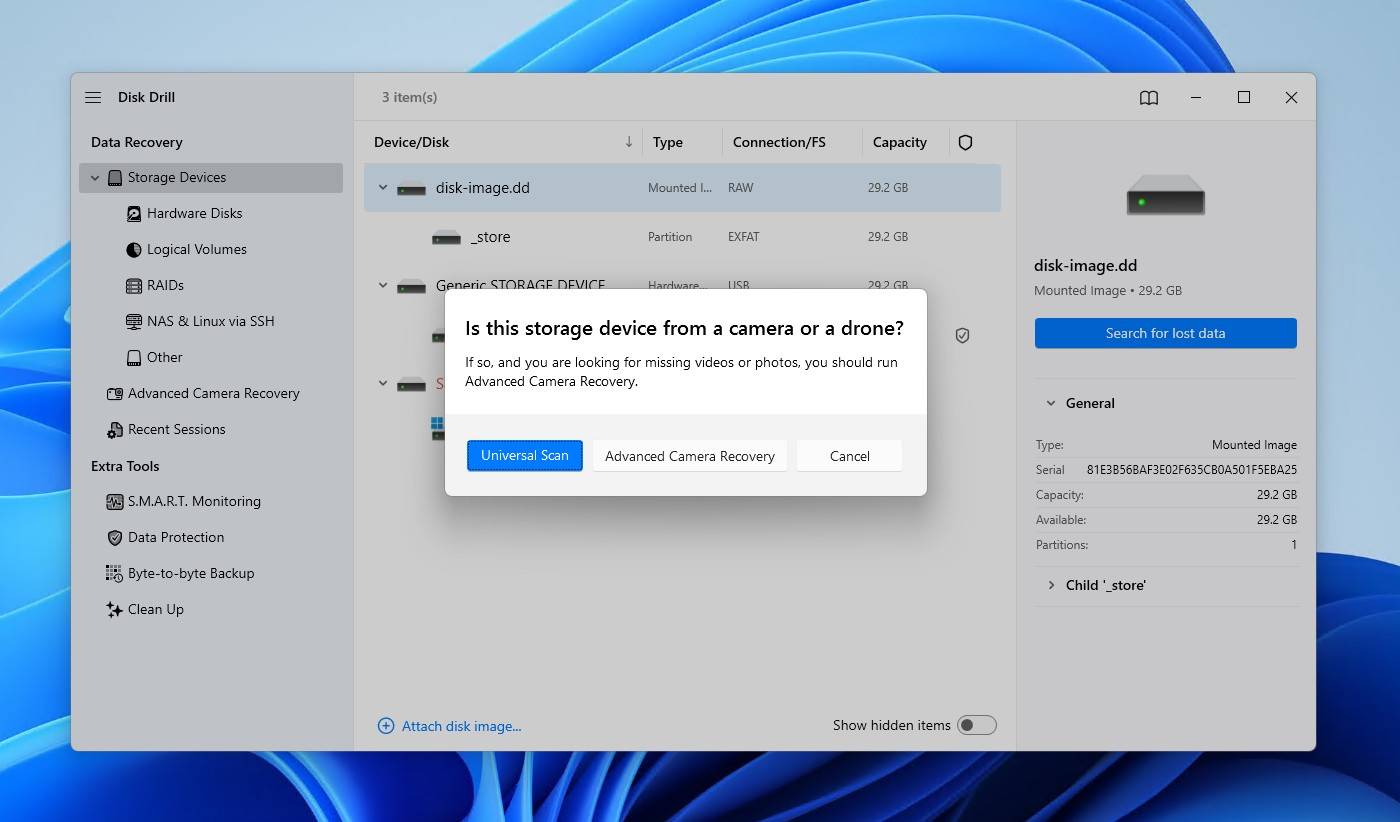Screen dimensions: 1400x822
Task: Click the _store partition drive icon
Action: pos(446,238)
